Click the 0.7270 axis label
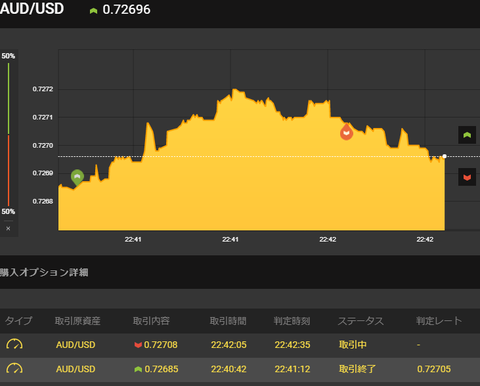Image resolution: width=480 pixels, height=386 pixels. pyautogui.click(x=43, y=146)
